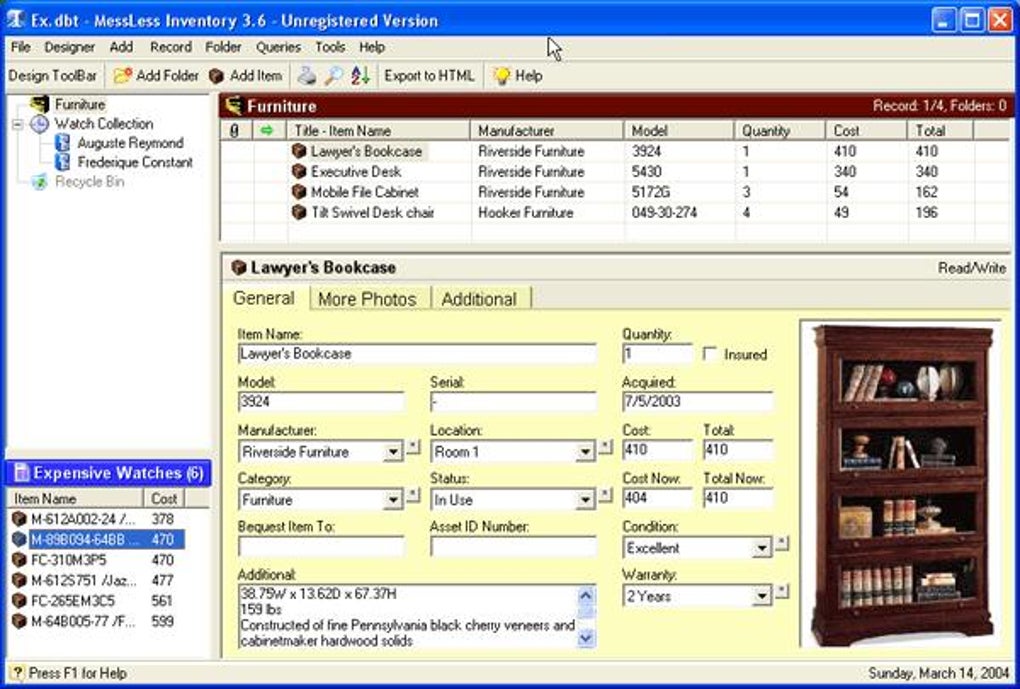Click the Expensive Watches query header
This screenshot has height=689, width=1020.
(108, 473)
